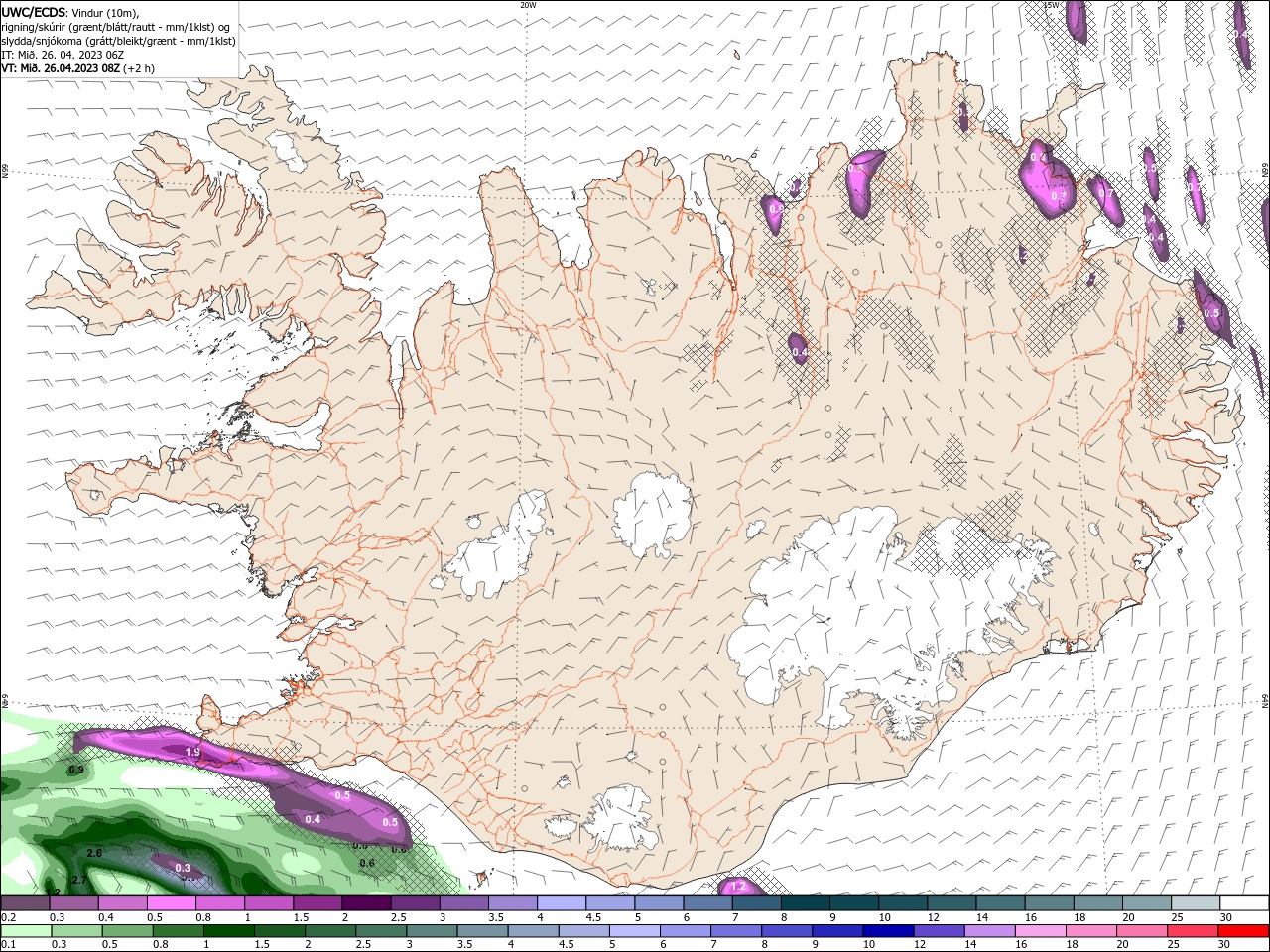Image resolution: width=1270 pixels, height=952 pixels.
Task: Click the 'UWC/ECDS: Vindur (10m)' title line
Action: [70, 12]
